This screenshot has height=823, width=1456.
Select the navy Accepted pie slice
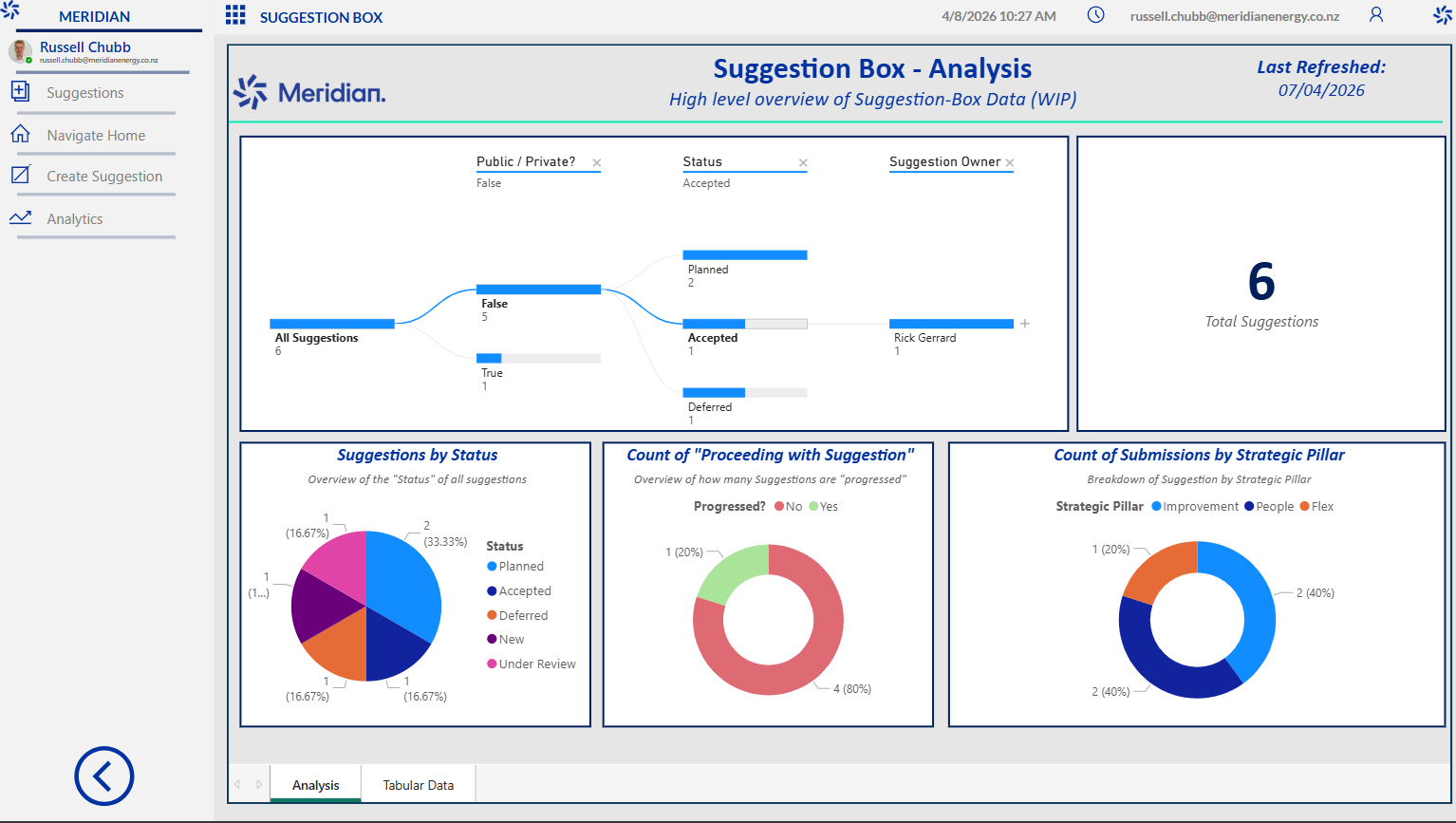point(392,647)
